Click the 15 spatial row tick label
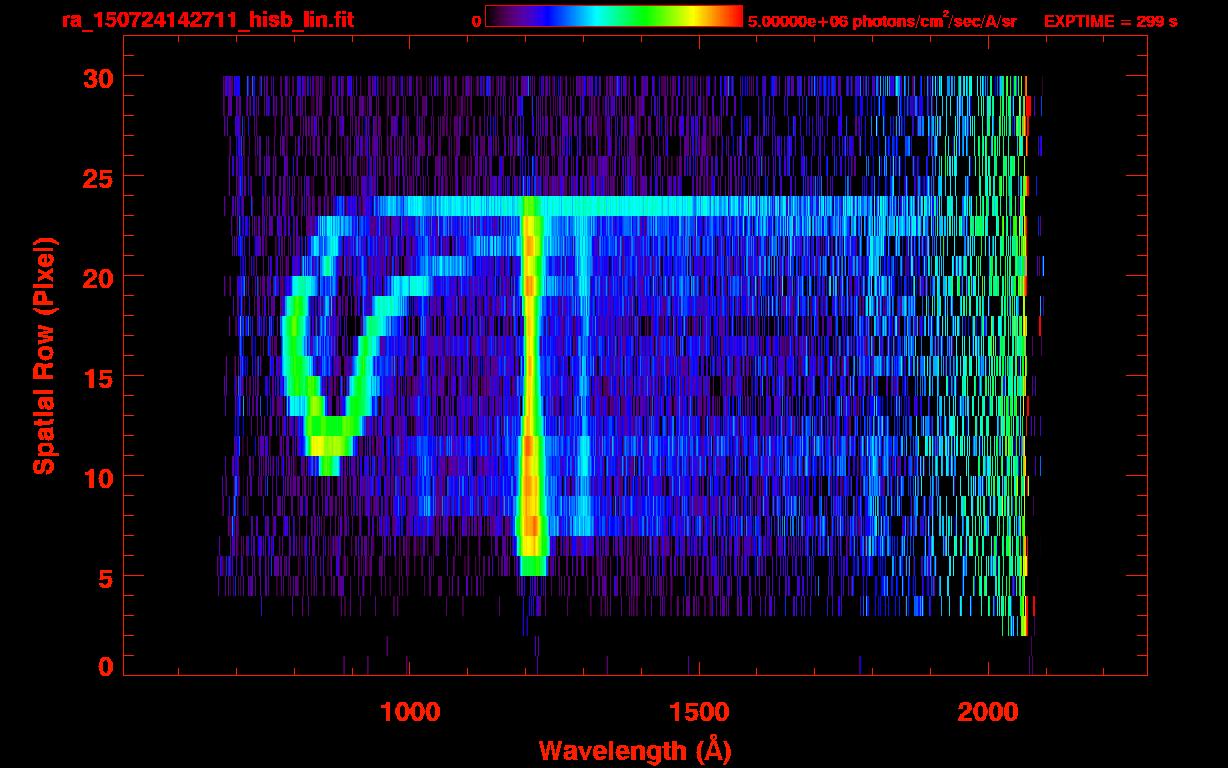The width and height of the screenshot is (1228, 768). click(97, 377)
